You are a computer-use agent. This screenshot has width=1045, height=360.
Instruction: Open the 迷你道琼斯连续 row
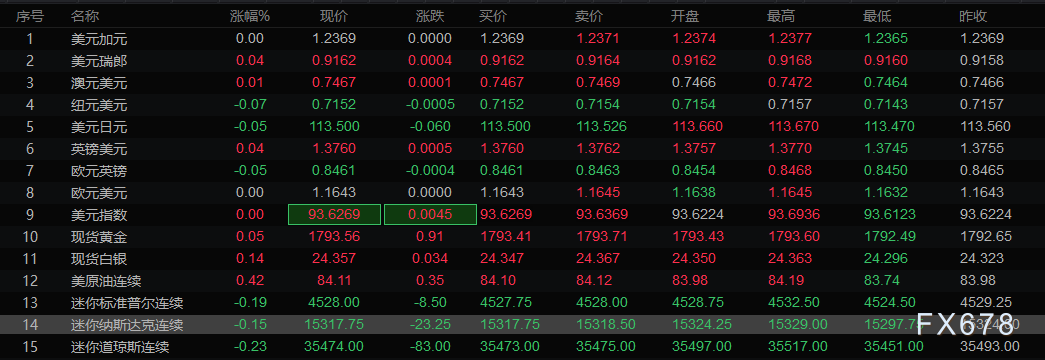pos(522,347)
